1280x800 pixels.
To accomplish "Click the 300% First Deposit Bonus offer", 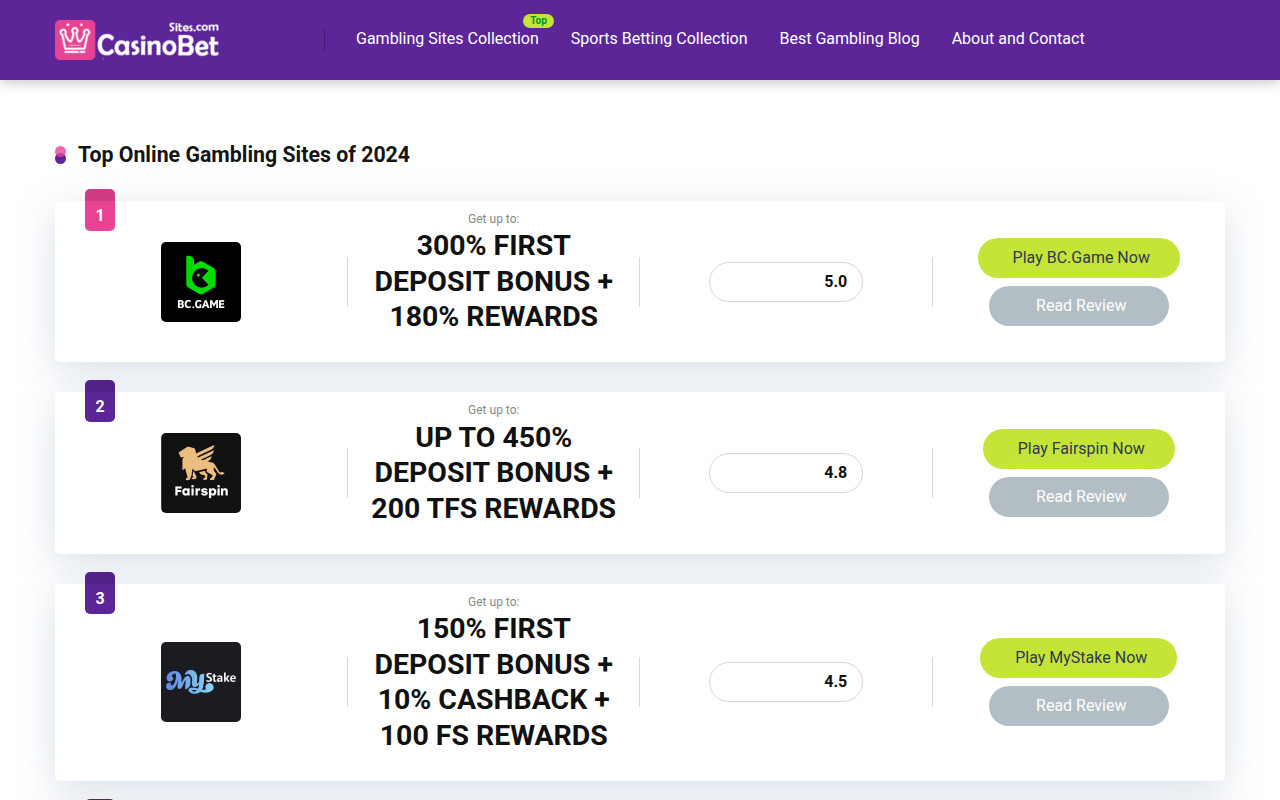I will (x=494, y=281).
